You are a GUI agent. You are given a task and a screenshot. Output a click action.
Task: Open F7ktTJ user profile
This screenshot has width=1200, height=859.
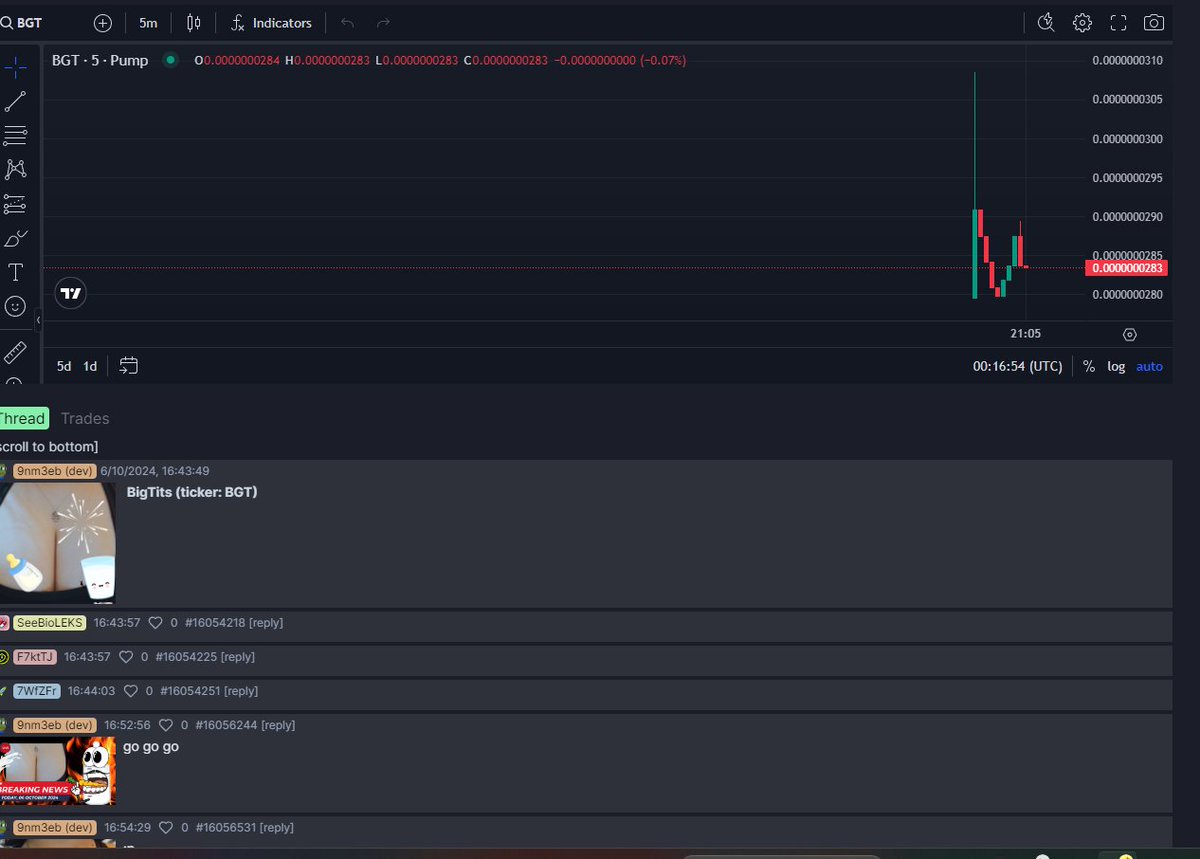pos(35,657)
